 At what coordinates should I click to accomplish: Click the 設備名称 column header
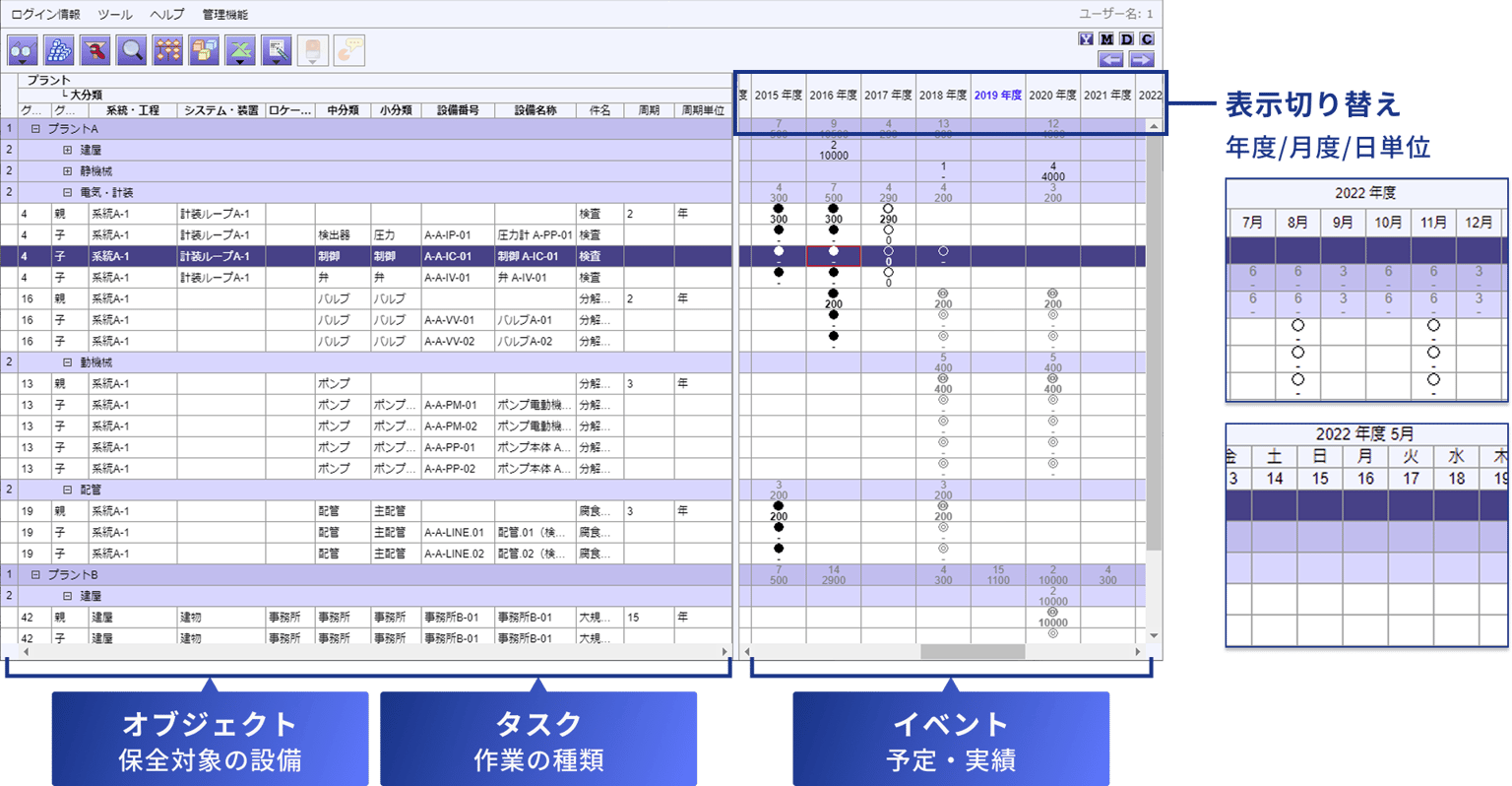(535, 111)
